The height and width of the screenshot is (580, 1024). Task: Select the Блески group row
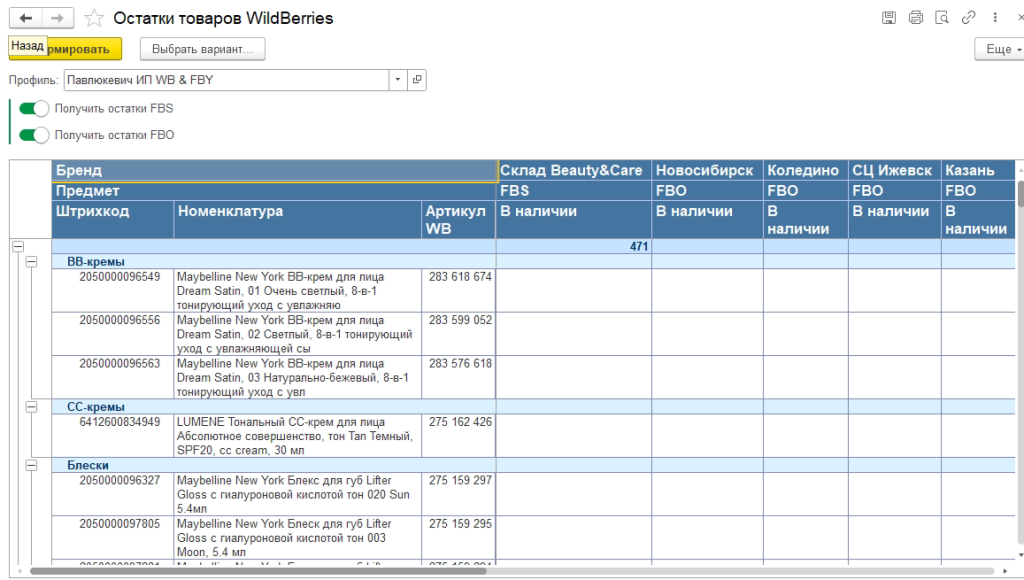274,465
